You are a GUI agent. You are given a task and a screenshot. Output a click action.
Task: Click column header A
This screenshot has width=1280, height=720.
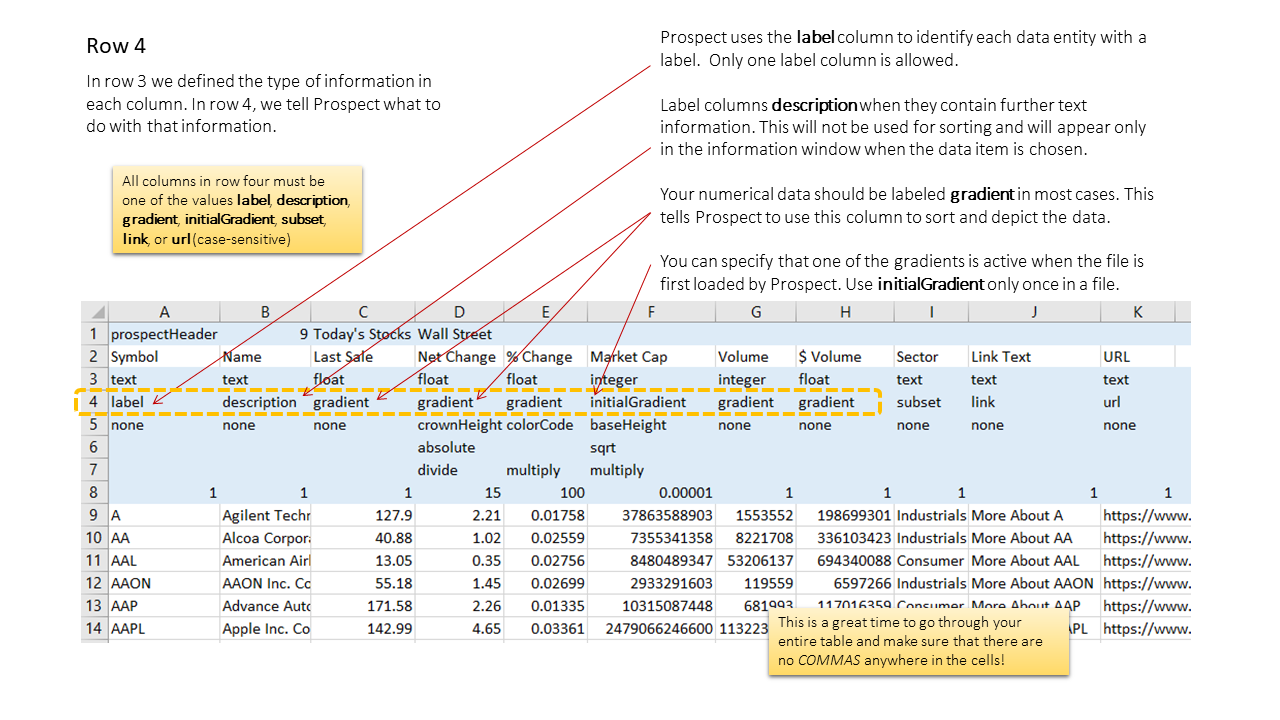[x=164, y=312]
